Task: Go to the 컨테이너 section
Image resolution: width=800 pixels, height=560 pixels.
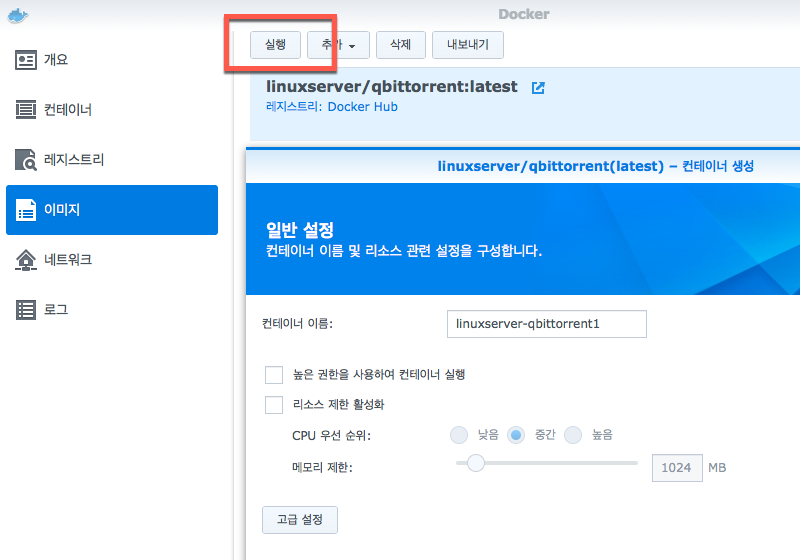Action: pos(112,110)
